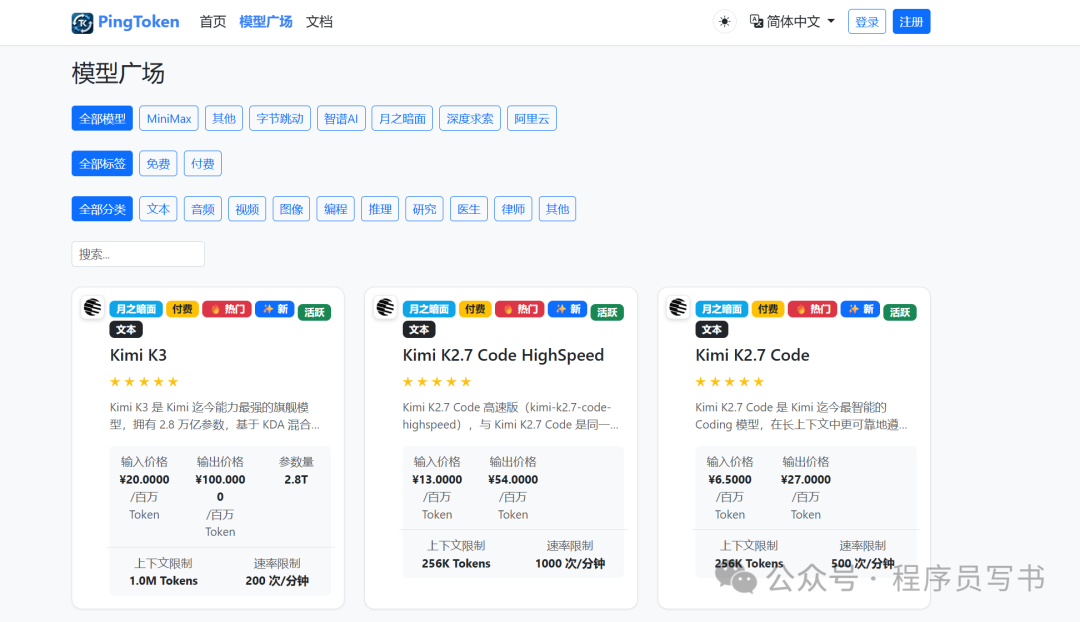
Task: Click the translate icon beside 简体中文
Action: 756,22
